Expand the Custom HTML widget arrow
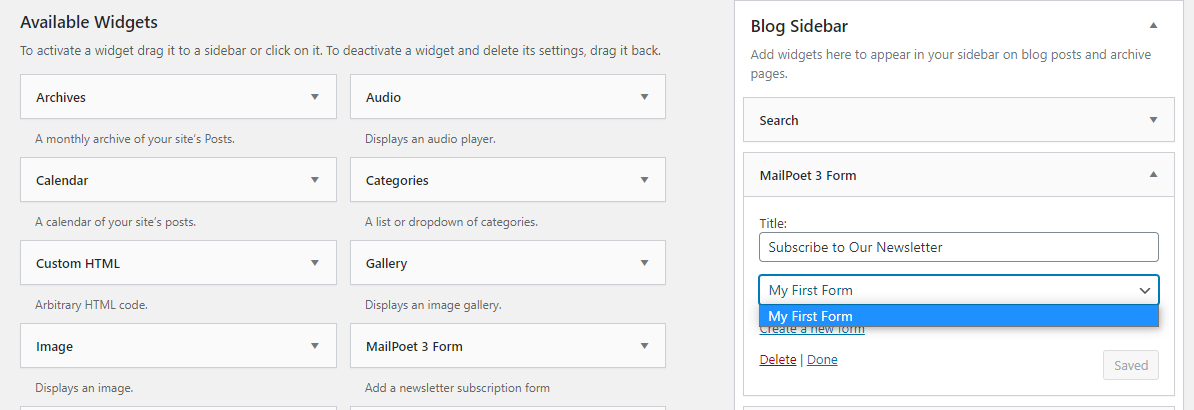1194x410 pixels. coord(315,263)
